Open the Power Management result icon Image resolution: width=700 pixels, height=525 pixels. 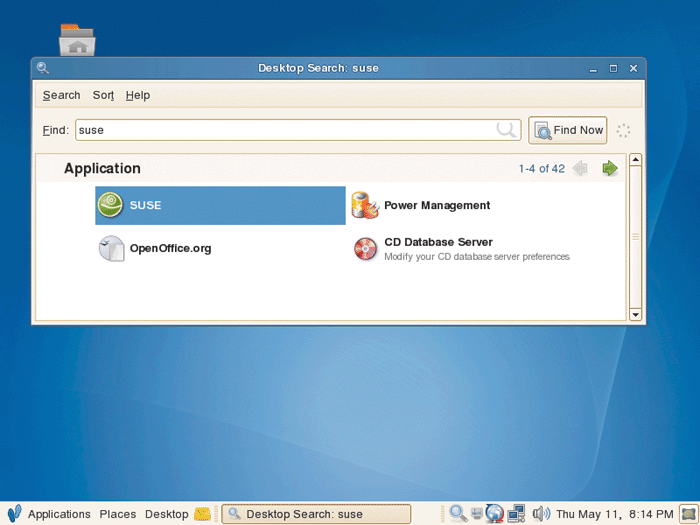pyautogui.click(x=365, y=205)
